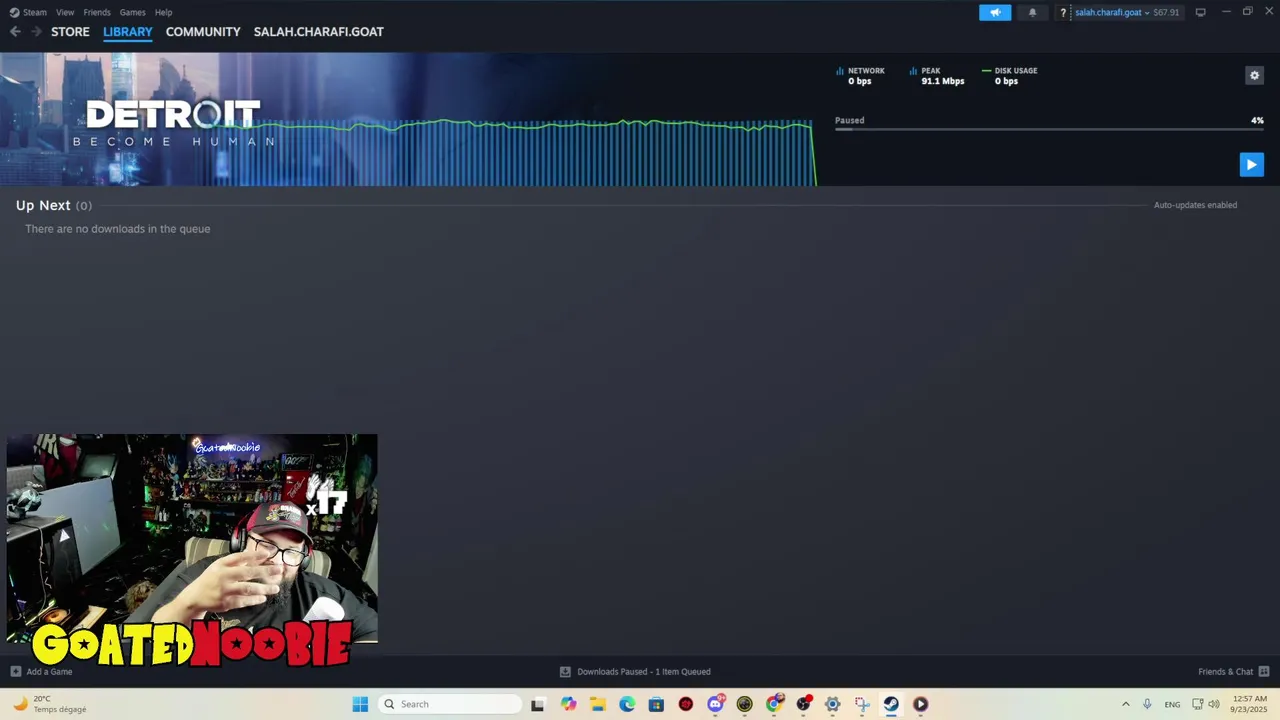1280x720 pixels.
Task: Open the Windows Start menu
Action: point(360,704)
